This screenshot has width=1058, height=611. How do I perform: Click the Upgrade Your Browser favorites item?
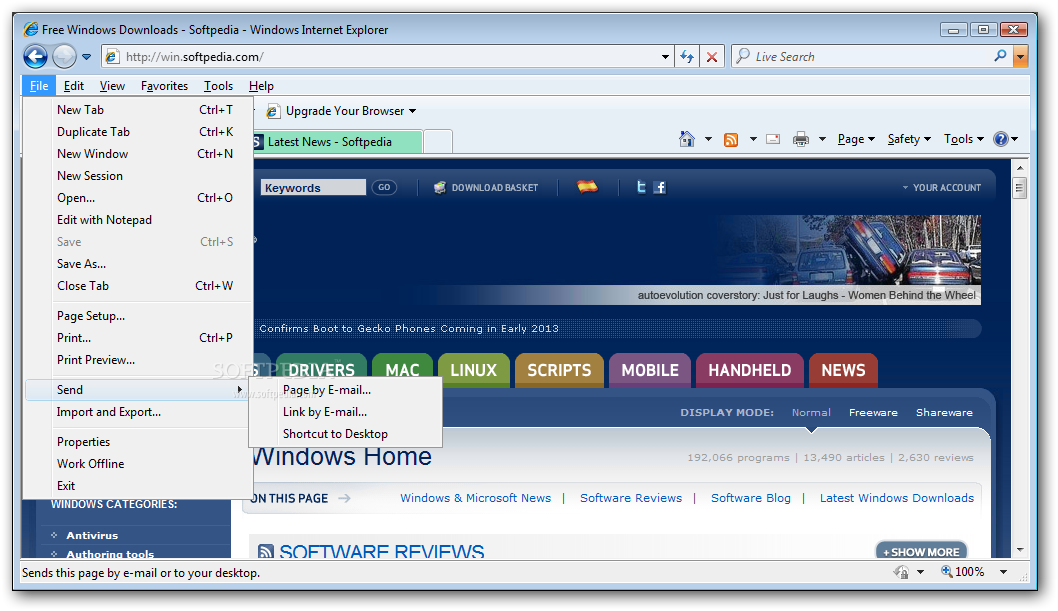click(341, 111)
